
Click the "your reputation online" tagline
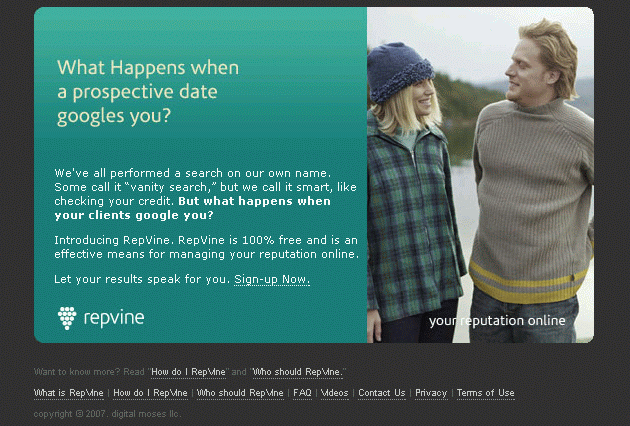(497, 321)
